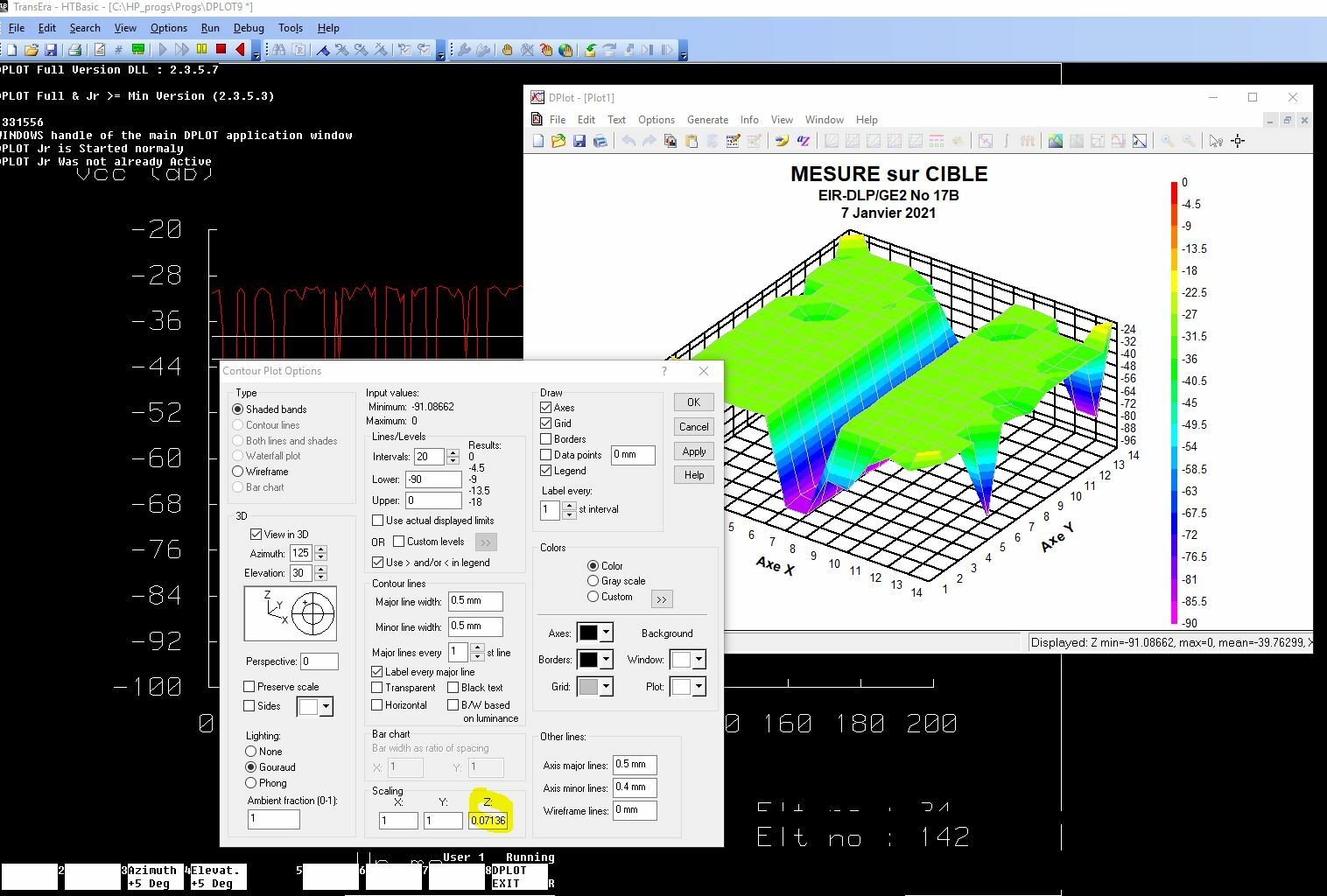
Task: Enable the Borders checkbox under Draw
Action: point(546,439)
